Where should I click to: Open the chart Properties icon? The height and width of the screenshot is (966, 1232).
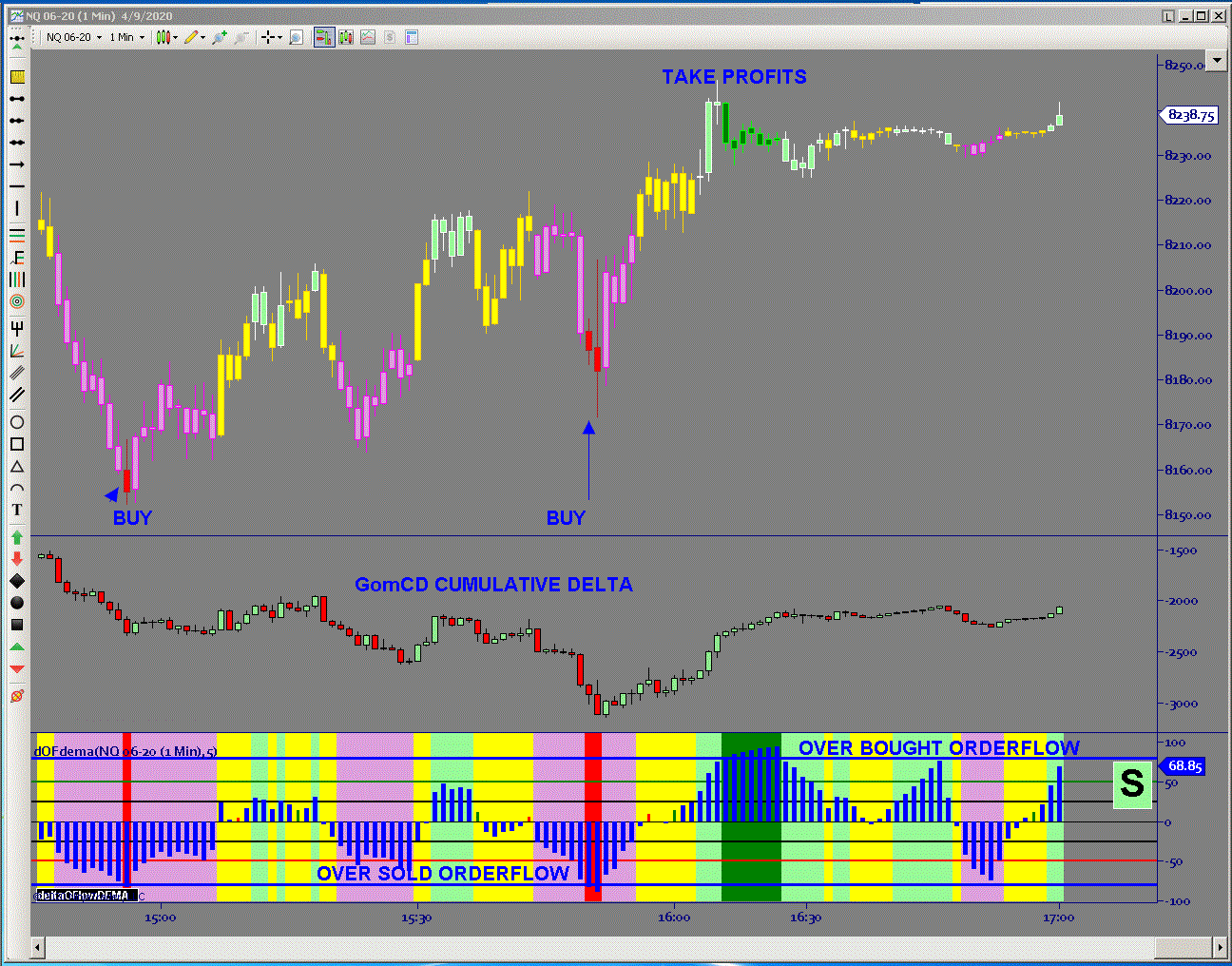(412, 37)
